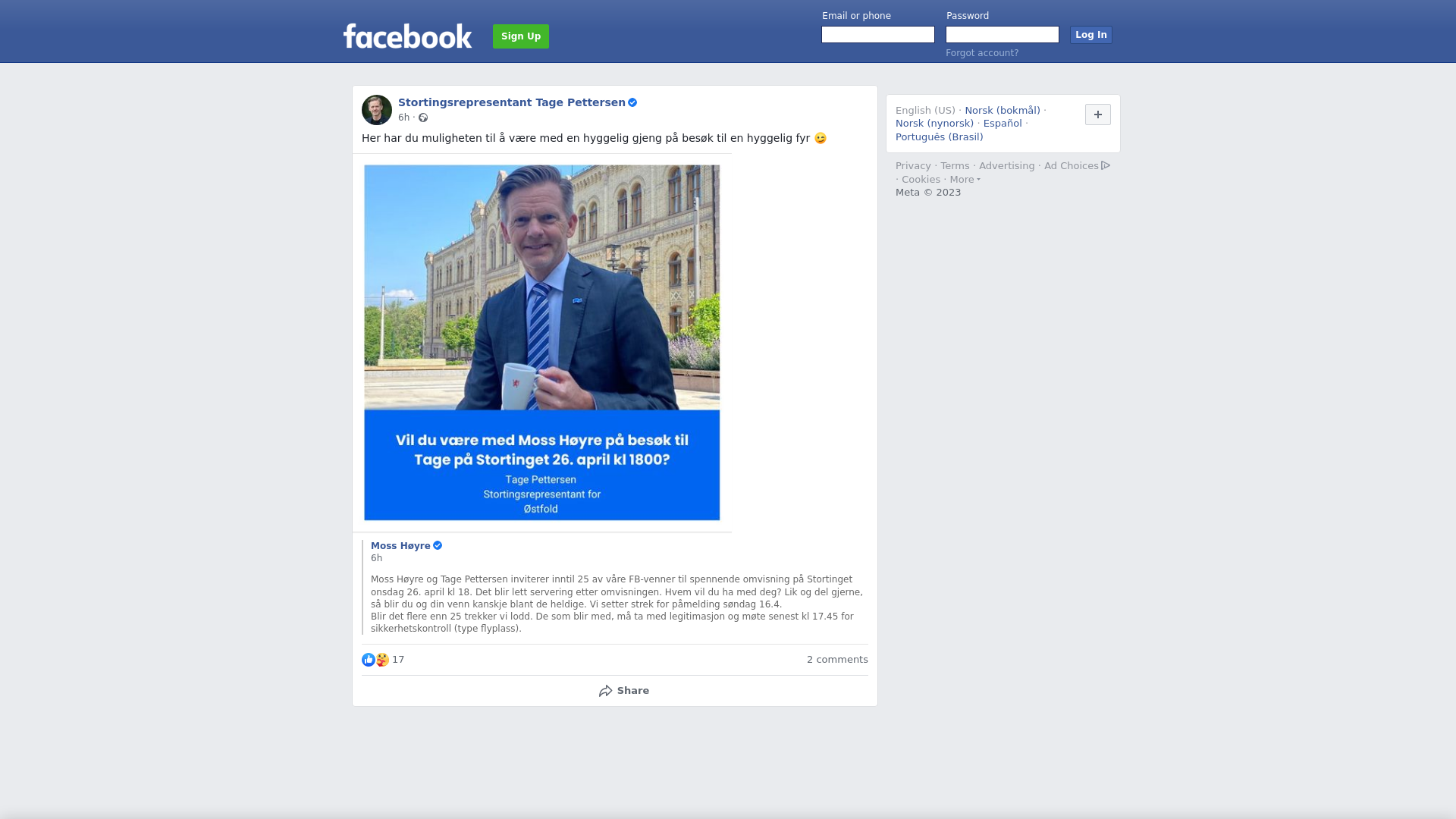This screenshot has height=819, width=1456.
Task: Click the post caption starting 'Her har du muligheten'
Action: coord(594,138)
